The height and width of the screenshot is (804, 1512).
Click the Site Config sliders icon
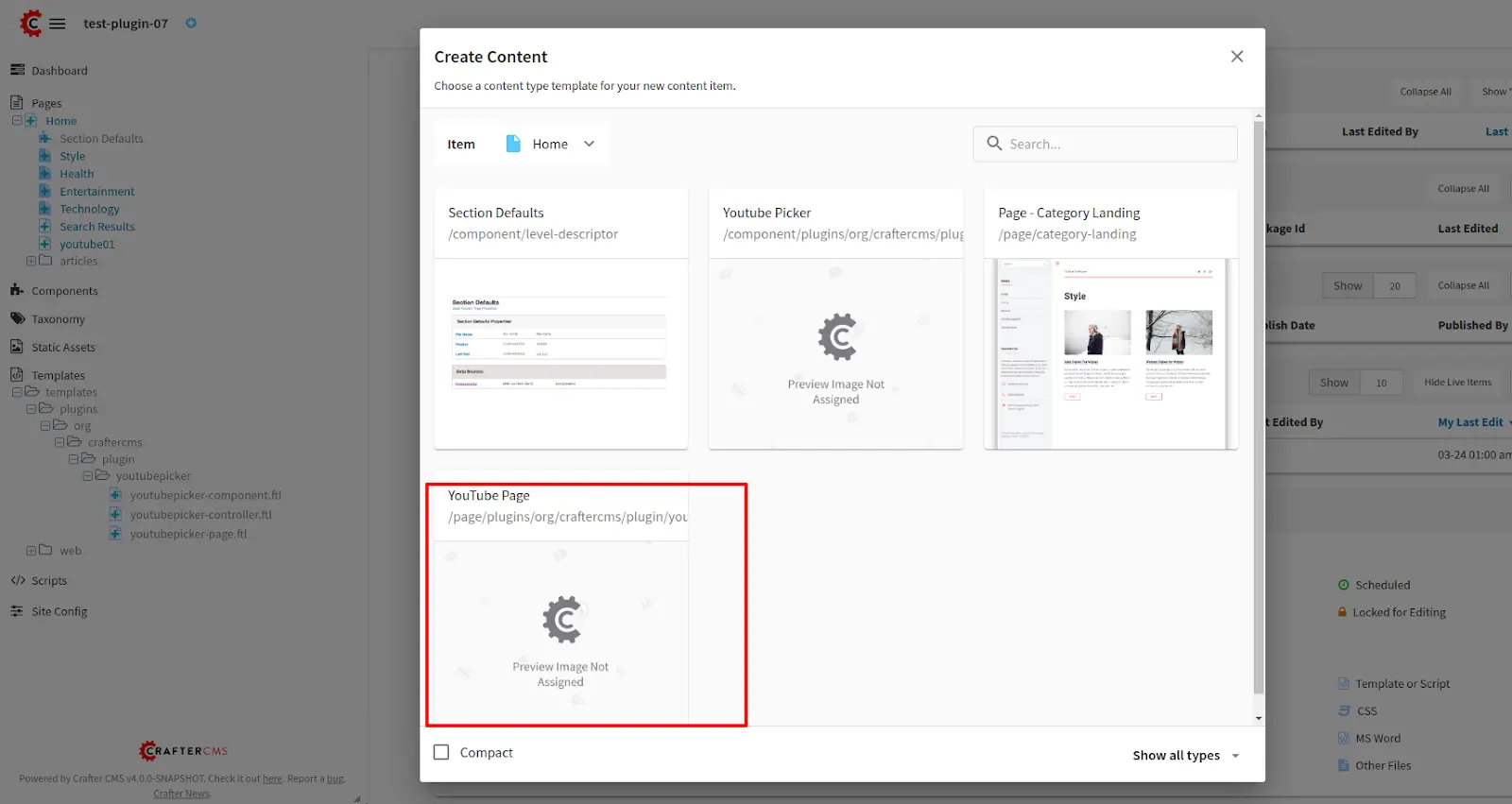(17, 611)
